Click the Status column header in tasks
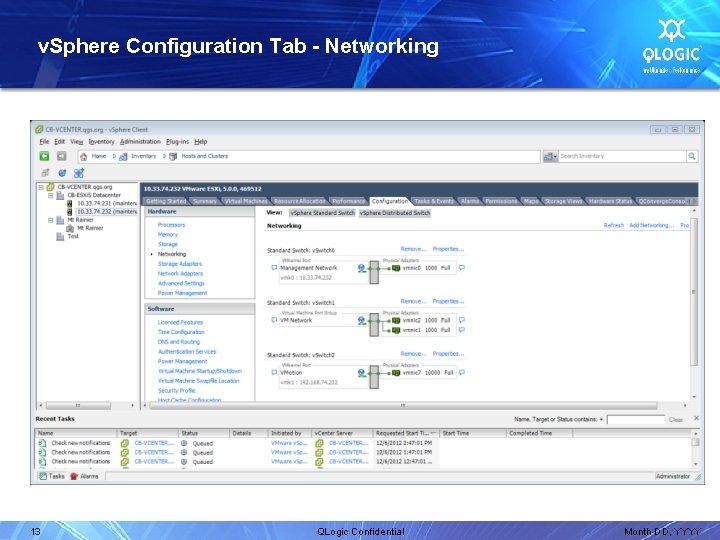 tap(203, 433)
